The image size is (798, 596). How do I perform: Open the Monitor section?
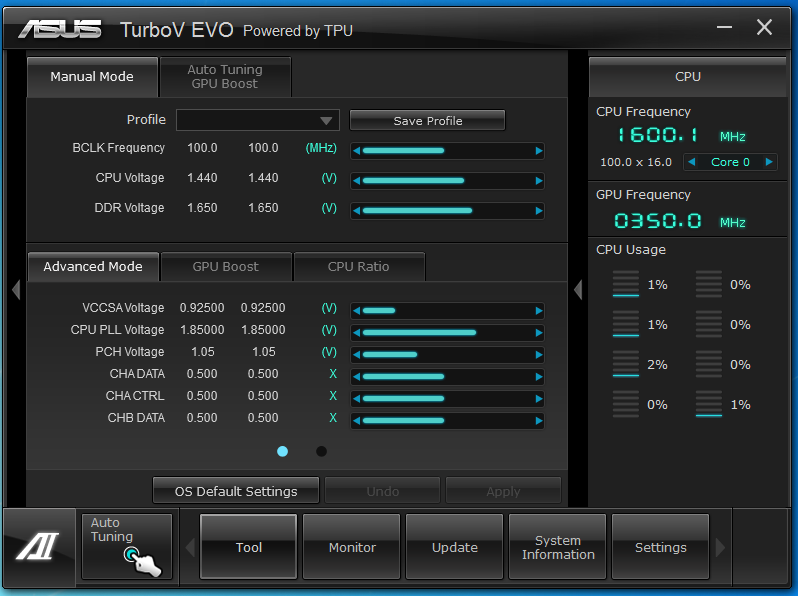point(352,547)
